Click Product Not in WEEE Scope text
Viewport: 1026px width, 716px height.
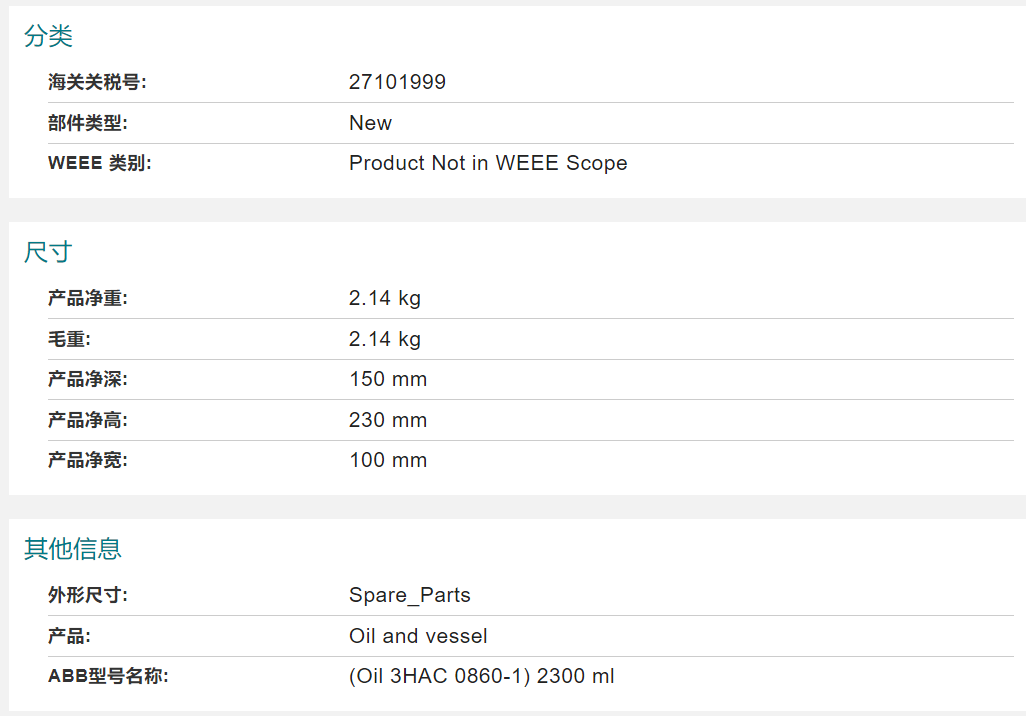point(488,163)
